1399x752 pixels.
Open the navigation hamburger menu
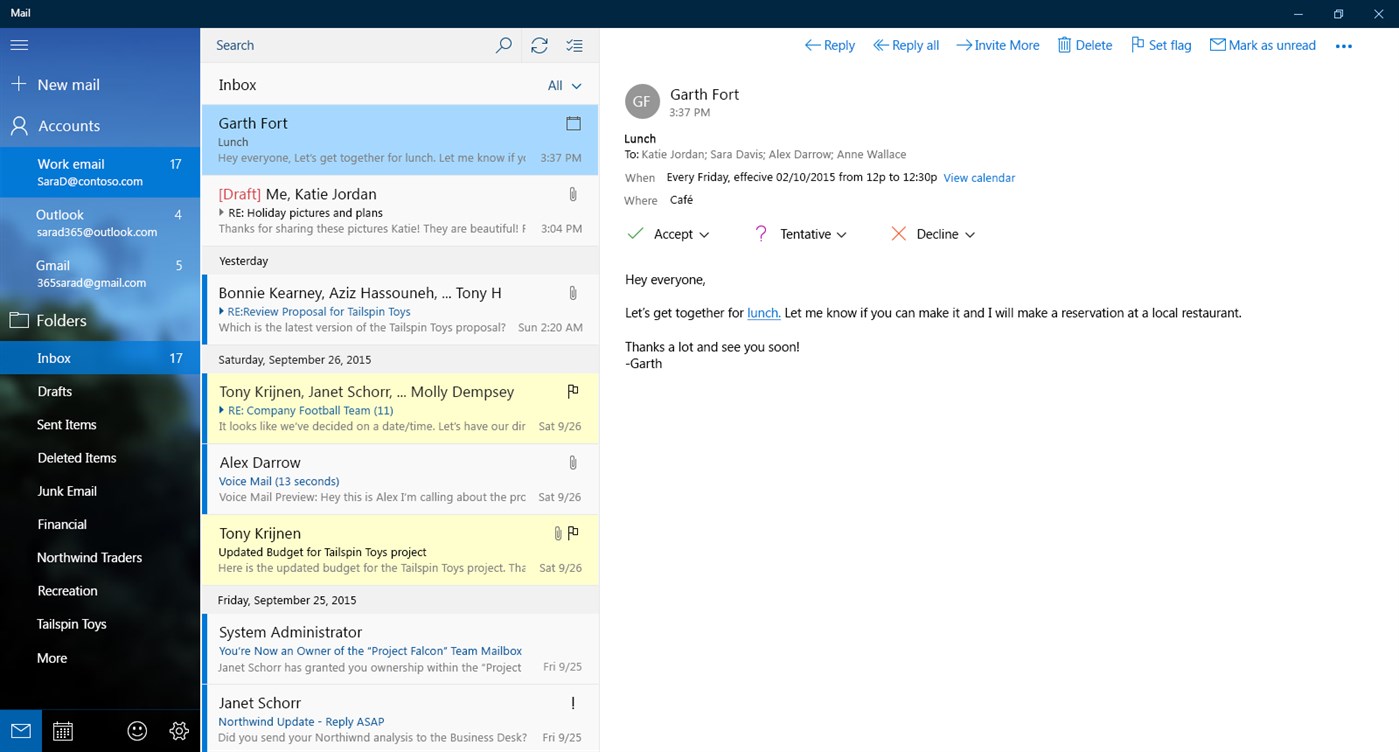19,44
